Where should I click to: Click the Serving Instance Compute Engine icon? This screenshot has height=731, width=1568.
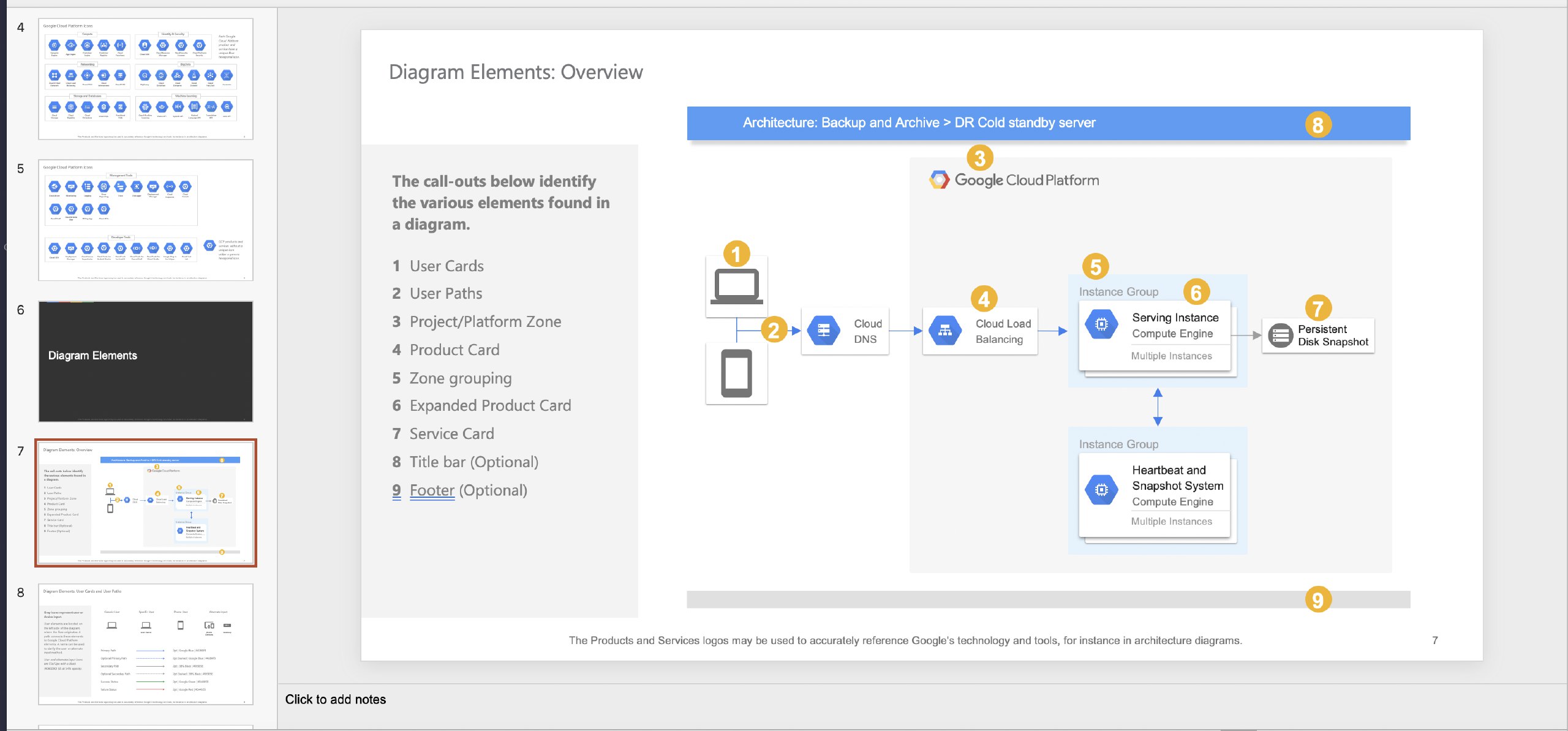1101,324
